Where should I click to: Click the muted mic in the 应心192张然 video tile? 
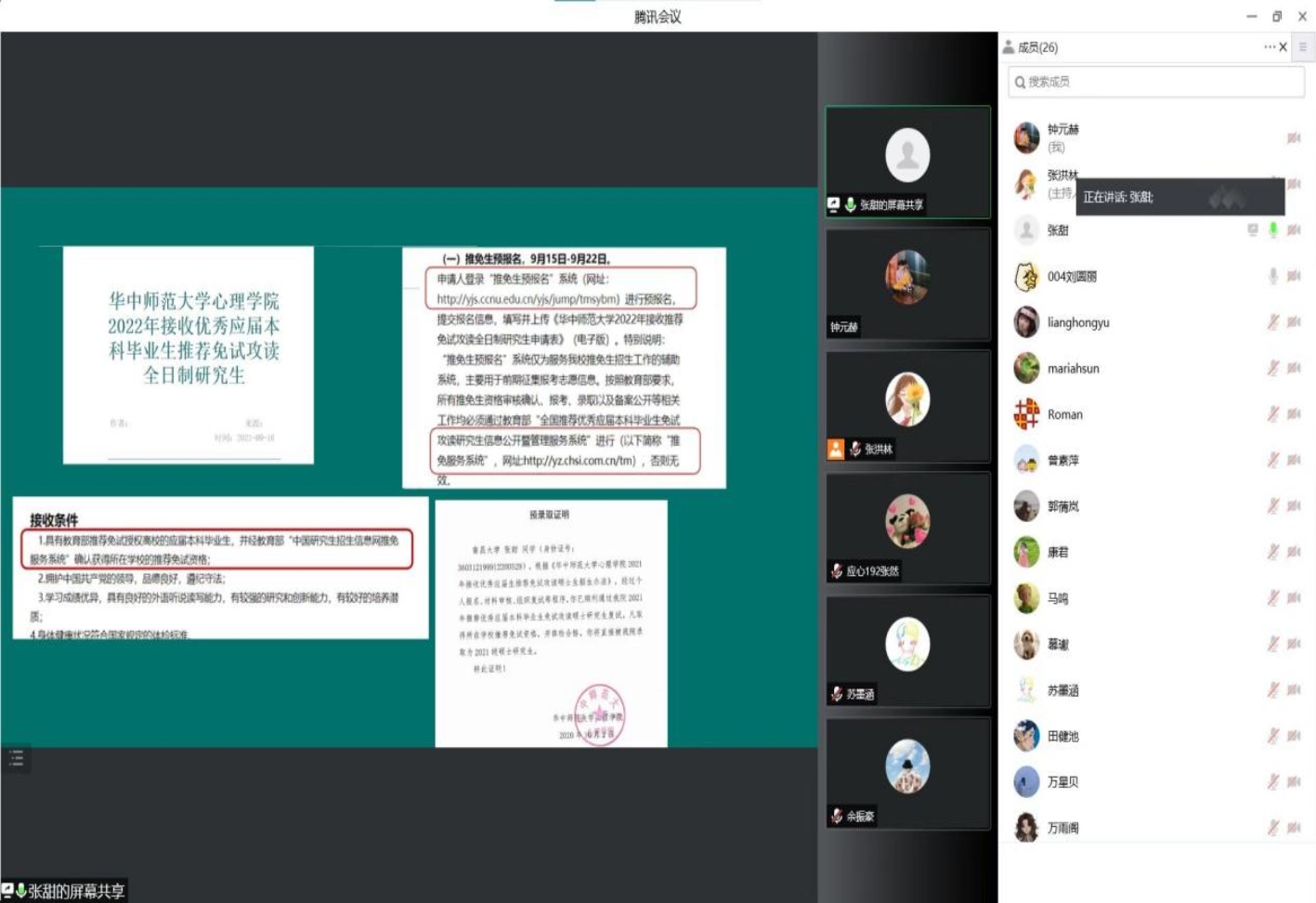click(x=837, y=571)
